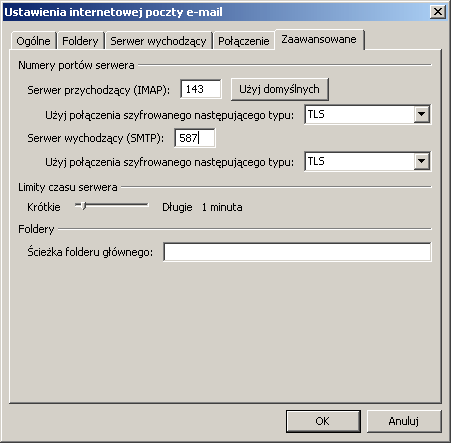Select the Serwer wychodzący tab
Image resolution: width=451 pixels, height=443 pixels.
[158, 41]
